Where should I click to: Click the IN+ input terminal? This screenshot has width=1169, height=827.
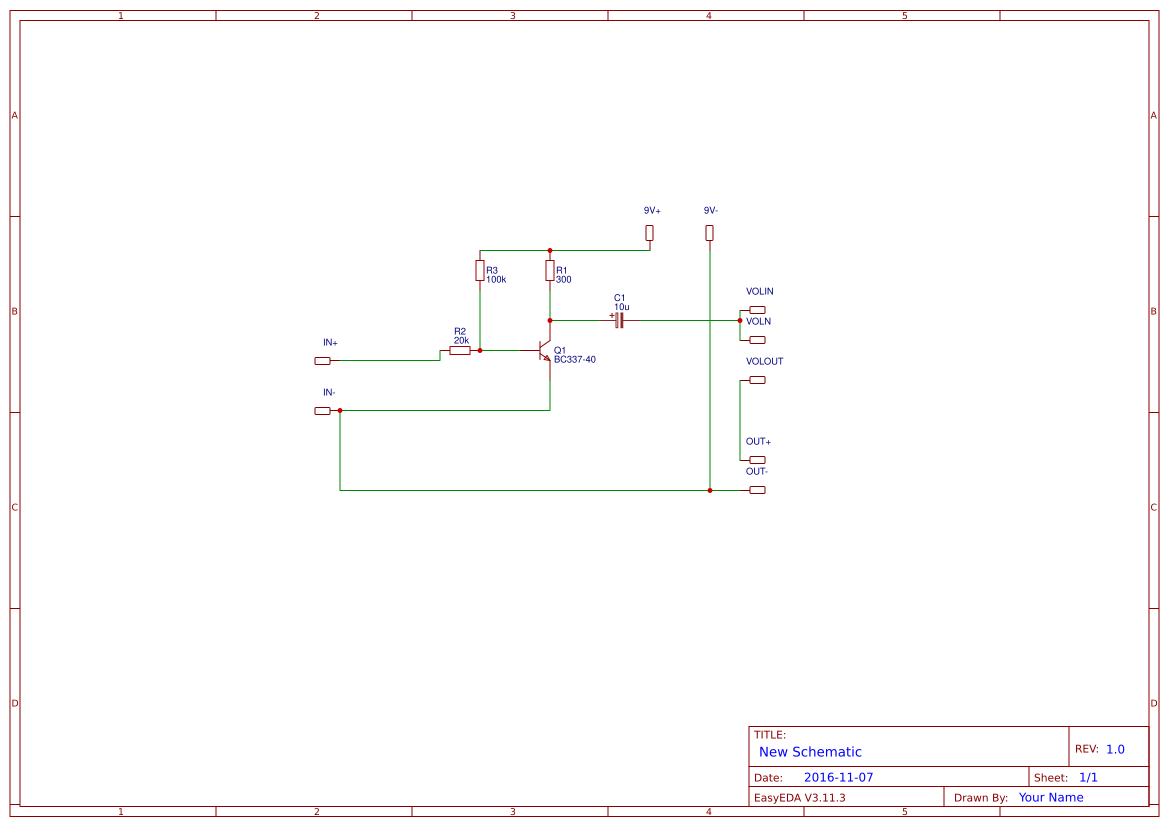point(322,360)
